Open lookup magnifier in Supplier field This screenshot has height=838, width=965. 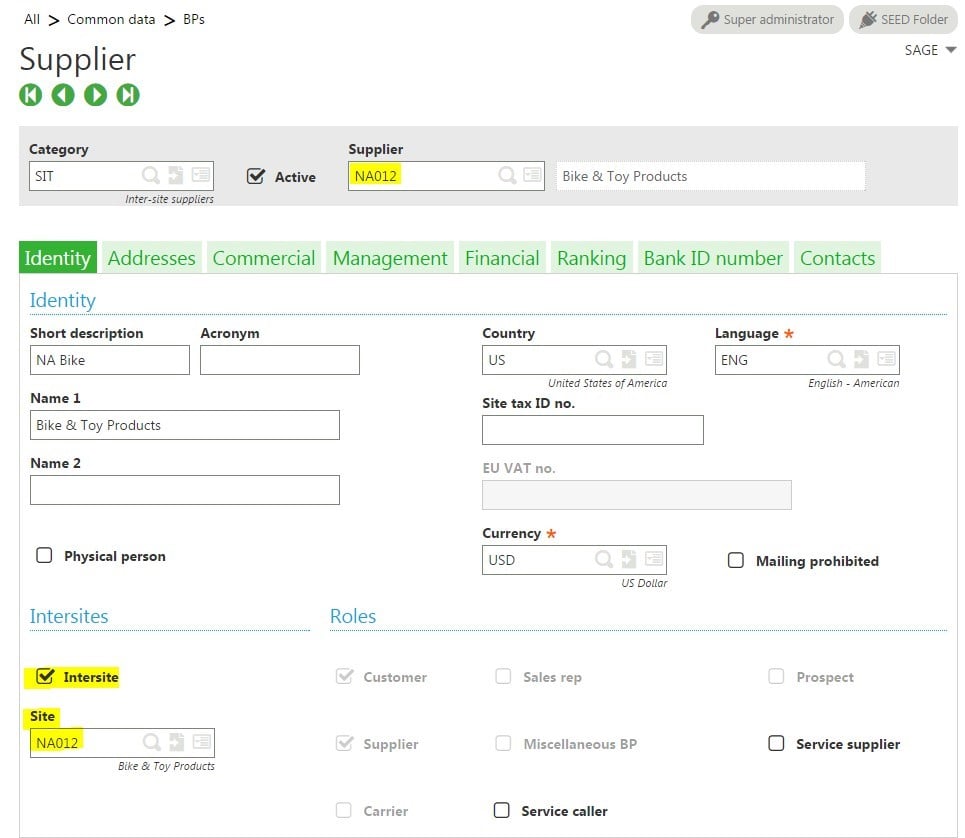tap(508, 176)
